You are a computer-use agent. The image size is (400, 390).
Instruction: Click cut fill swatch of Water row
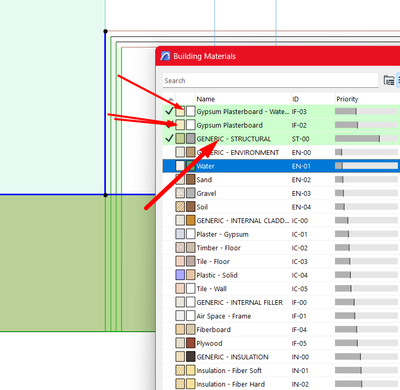coord(180,166)
